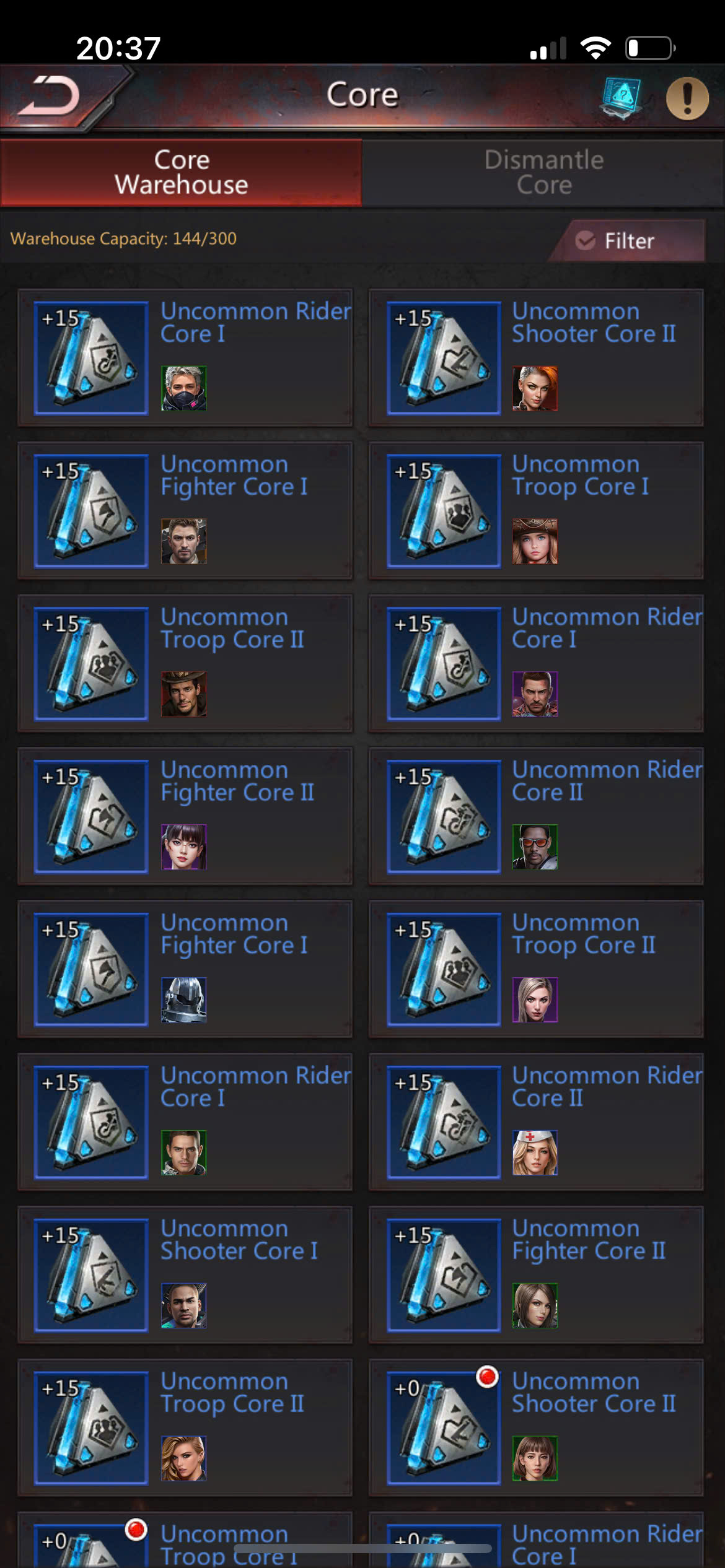Screen dimensions: 725x1568
Task: Tap the back arrow icon
Action: pyautogui.click(x=50, y=96)
